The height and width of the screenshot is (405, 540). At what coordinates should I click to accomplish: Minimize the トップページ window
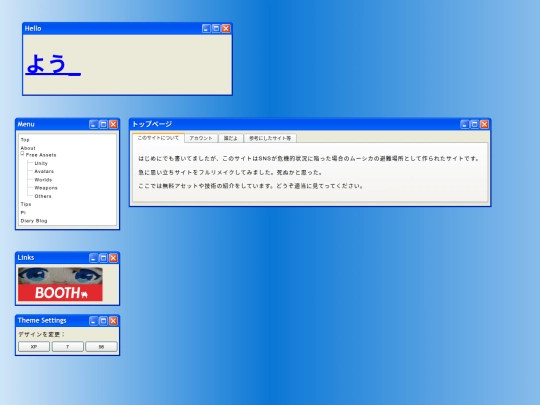coord(465,124)
